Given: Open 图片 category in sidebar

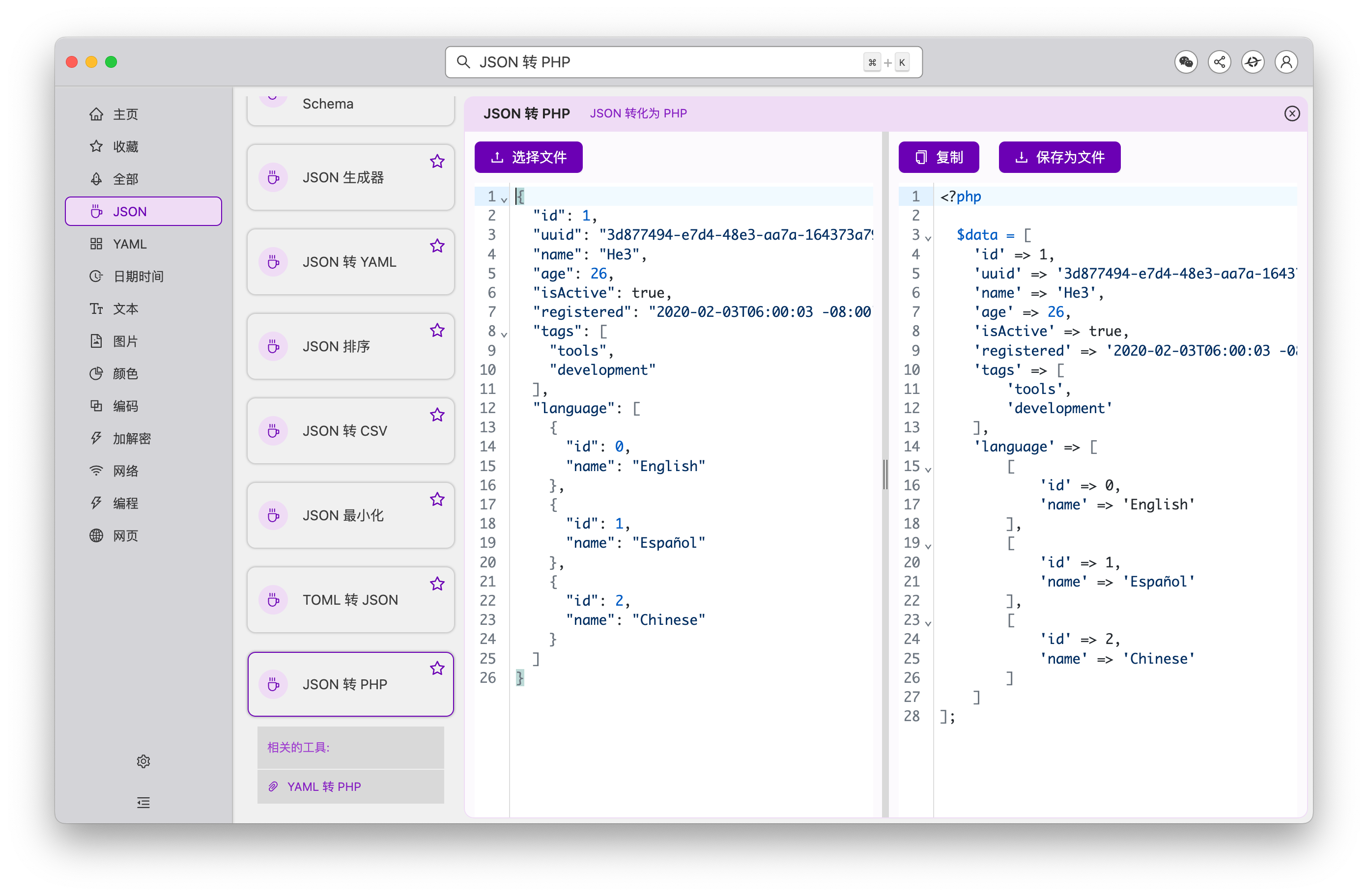Looking at the screenshot, I should coord(143,341).
